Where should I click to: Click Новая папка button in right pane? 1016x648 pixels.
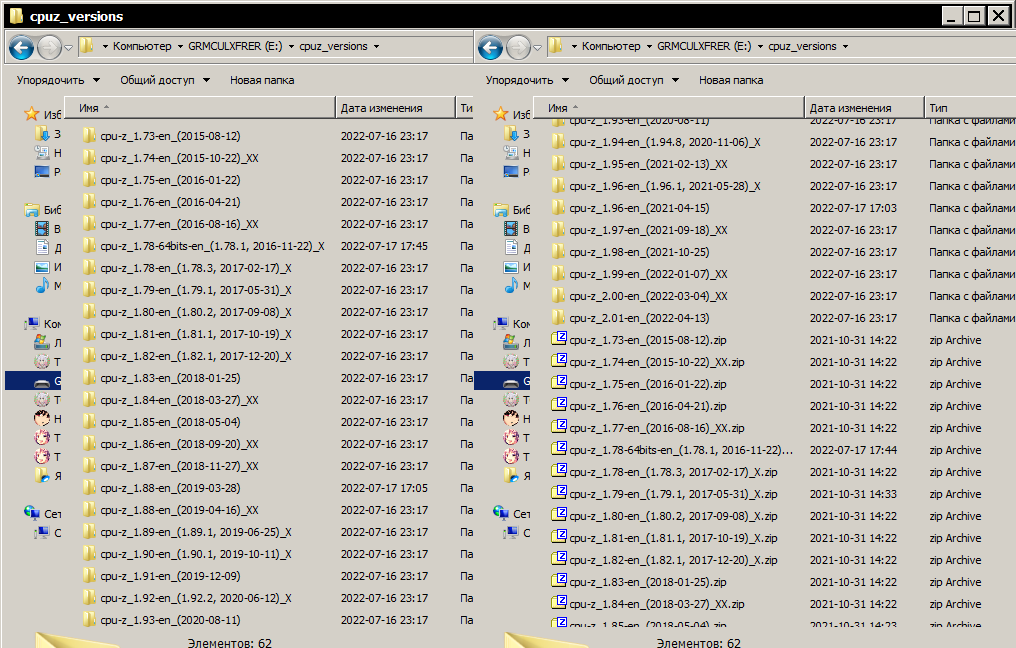pos(731,80)
